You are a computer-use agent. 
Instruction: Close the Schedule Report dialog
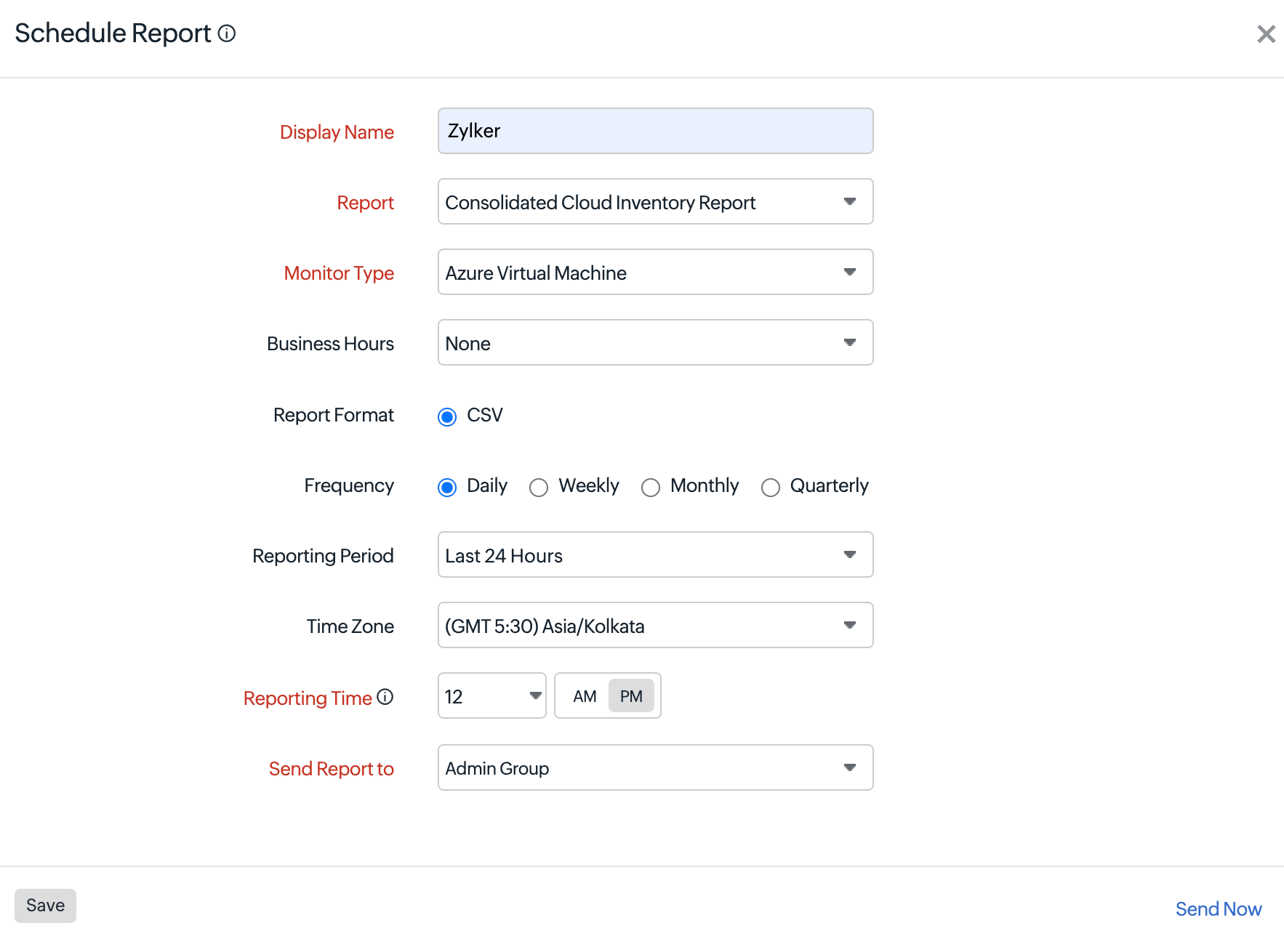pyautogui.click(x=1266, y=33)
